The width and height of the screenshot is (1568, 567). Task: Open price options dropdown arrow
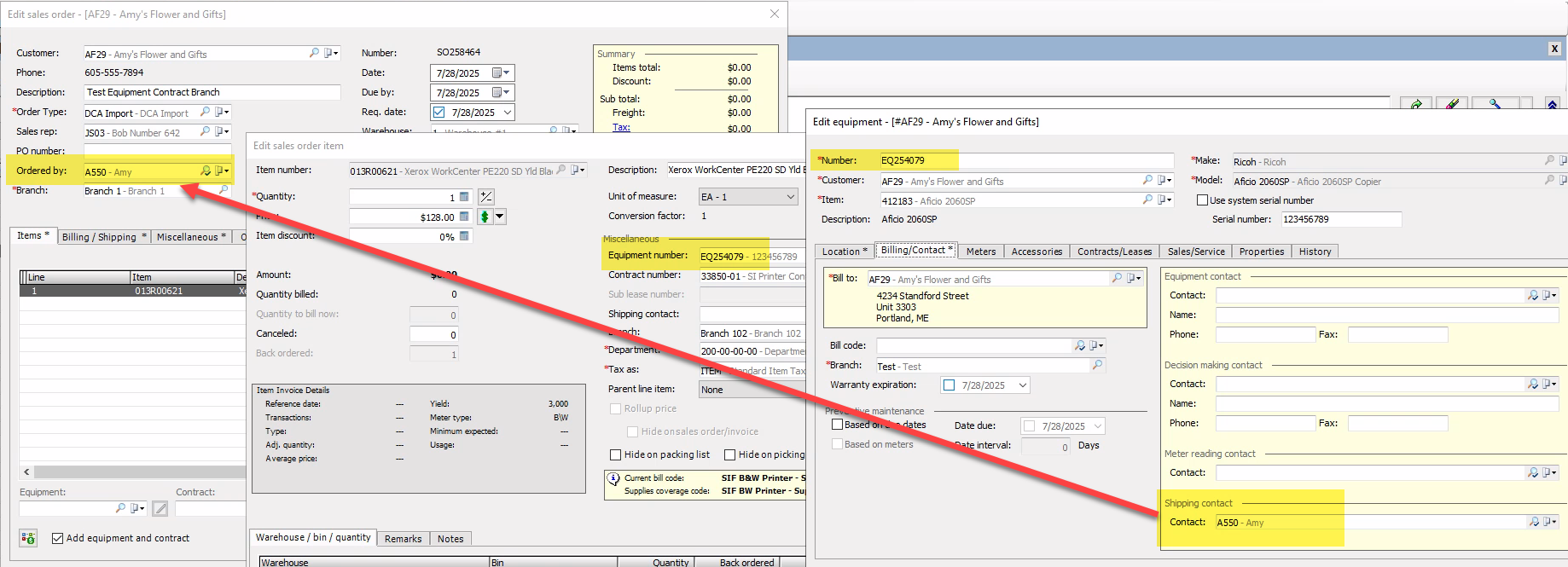pos(500,217)
